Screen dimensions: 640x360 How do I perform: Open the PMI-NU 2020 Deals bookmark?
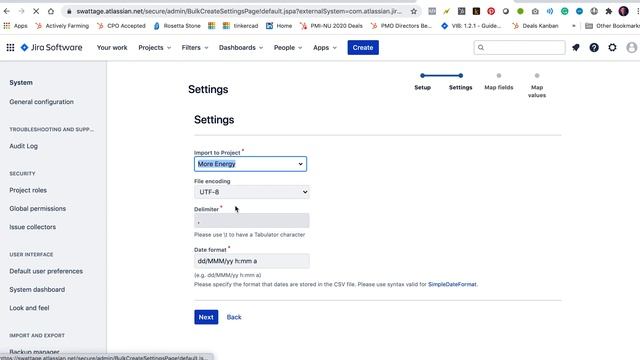point(331,26)
